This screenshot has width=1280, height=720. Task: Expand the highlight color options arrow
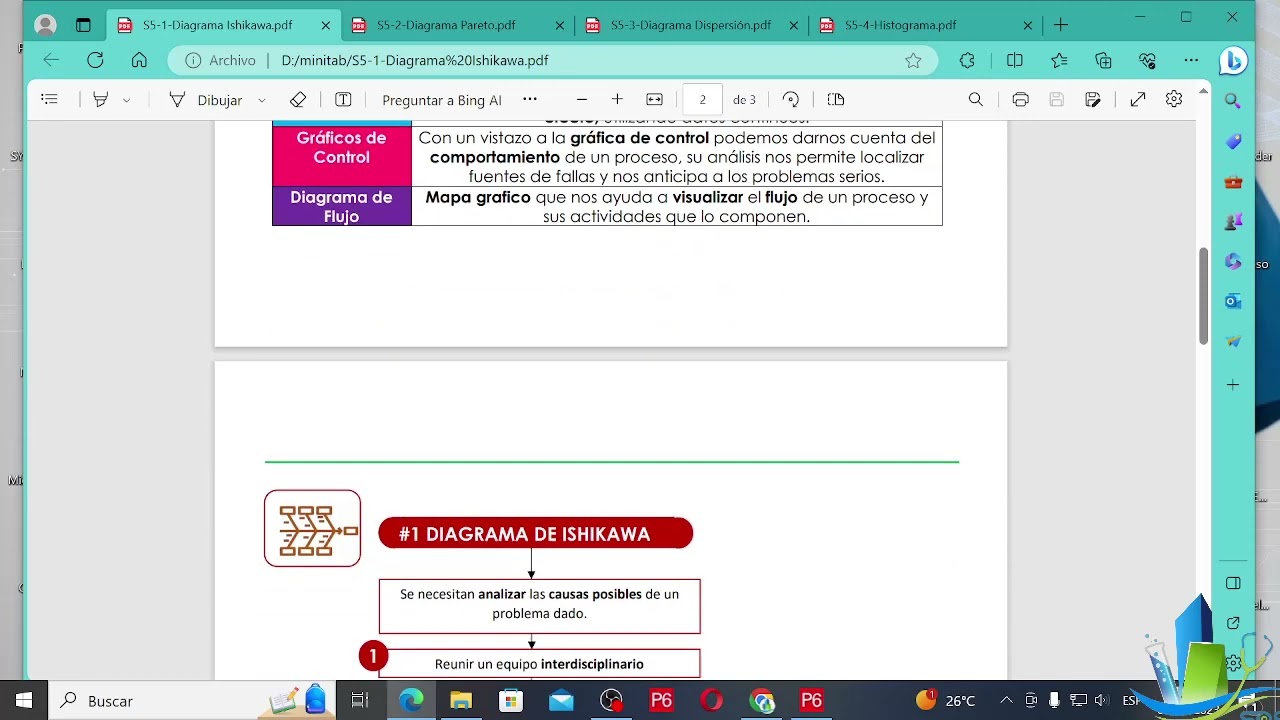pyautogui.click(x=127, y=100)
